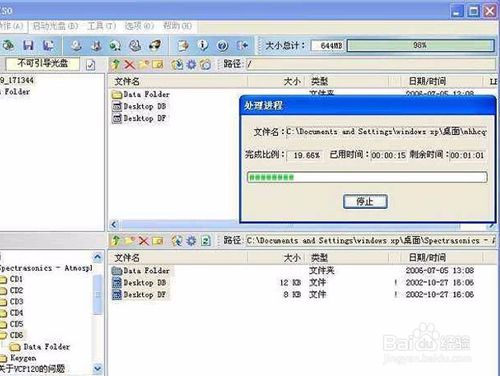500x376 pixels.
Task: Click red X Delete in local file toolbar
Action: tap(144, 240)
